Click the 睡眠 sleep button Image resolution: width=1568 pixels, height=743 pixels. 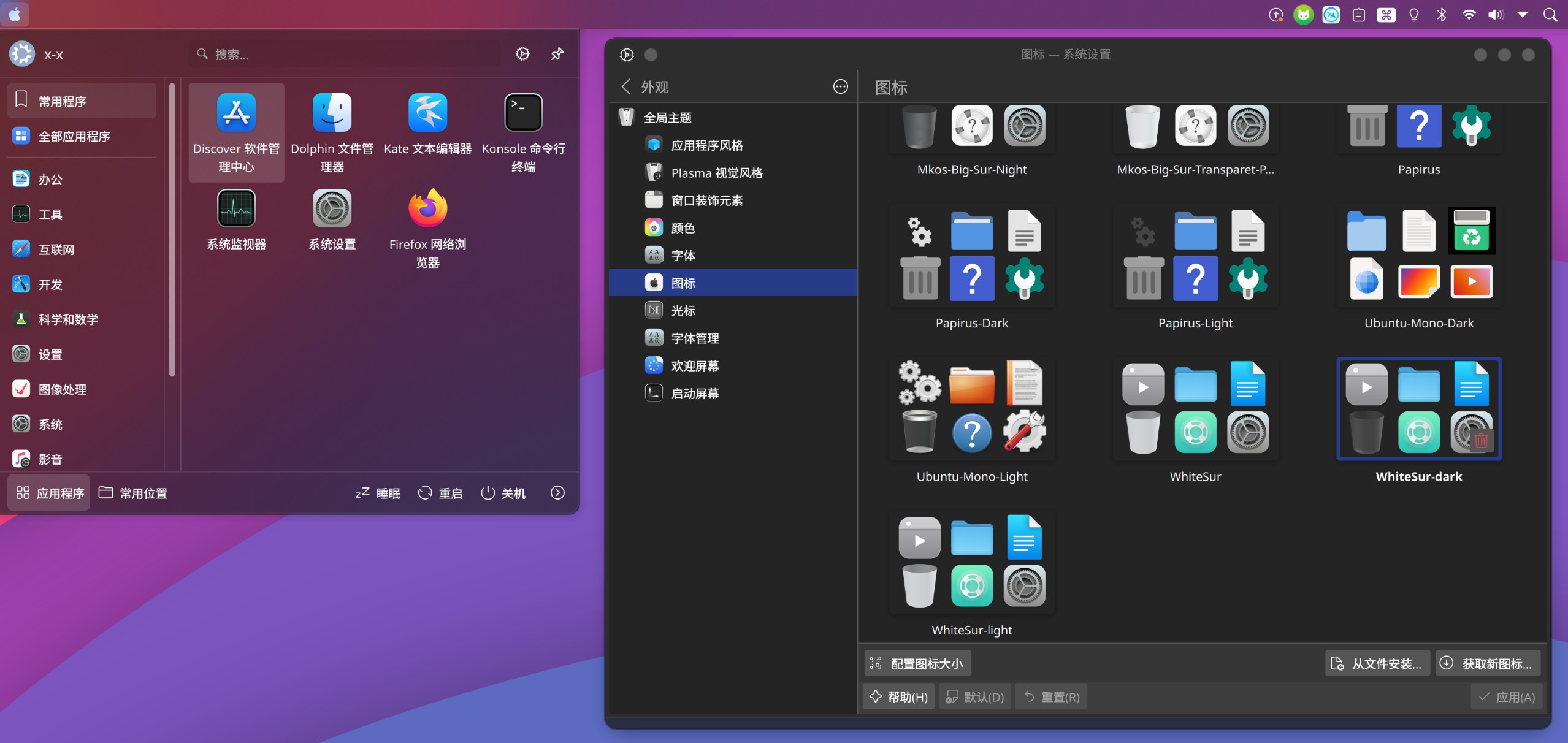point(378,493)
